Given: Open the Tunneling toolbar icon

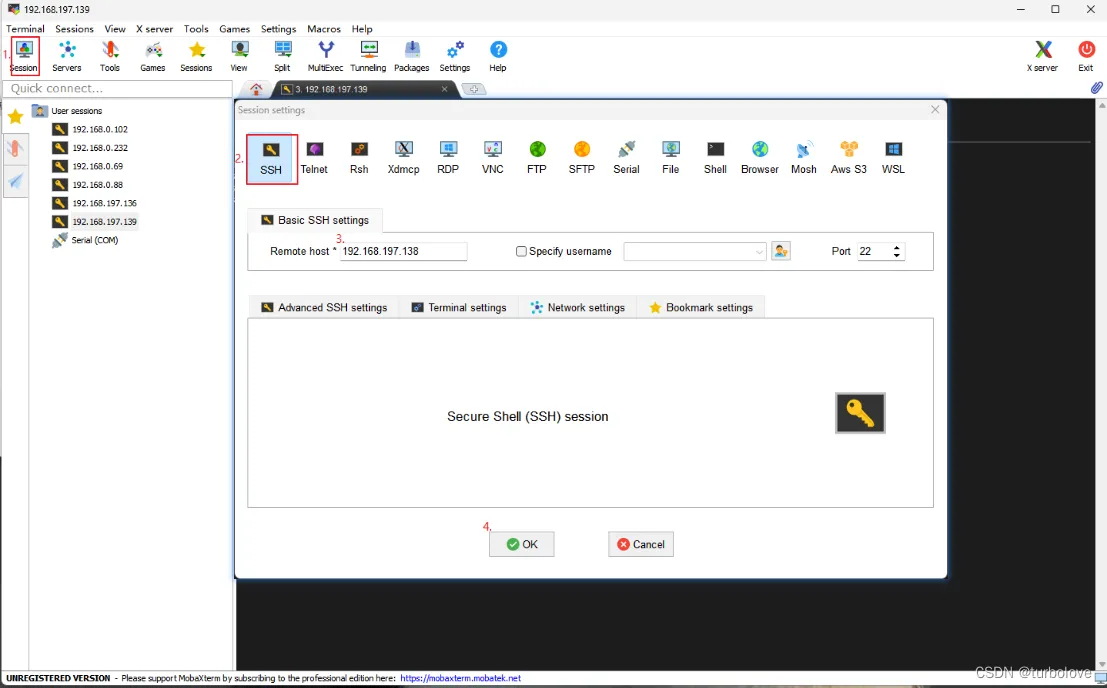Looking at the screenshot, I should click(369, 56).
